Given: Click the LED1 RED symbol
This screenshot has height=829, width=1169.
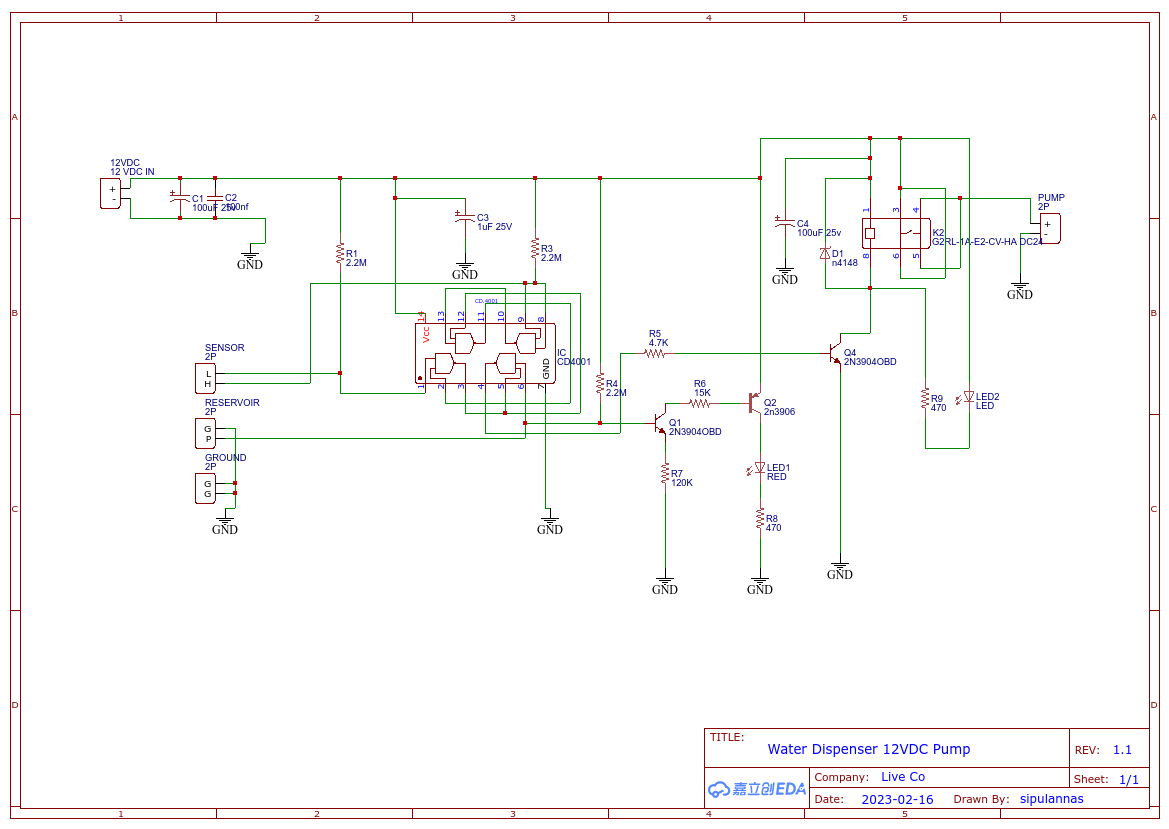Looking at the screenshot, I should 758,470.
